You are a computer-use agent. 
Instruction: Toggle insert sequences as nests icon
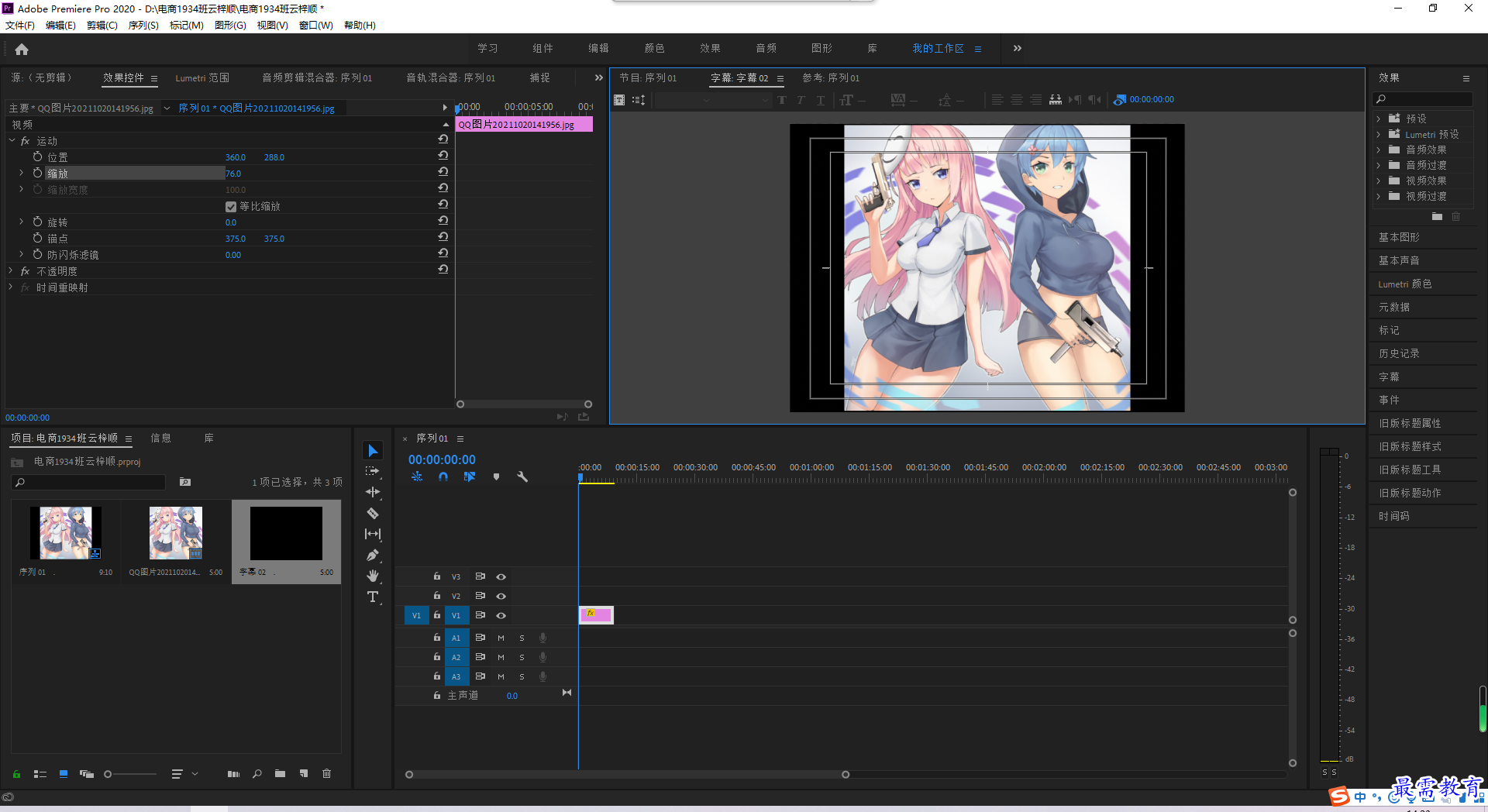click(417, 477)
